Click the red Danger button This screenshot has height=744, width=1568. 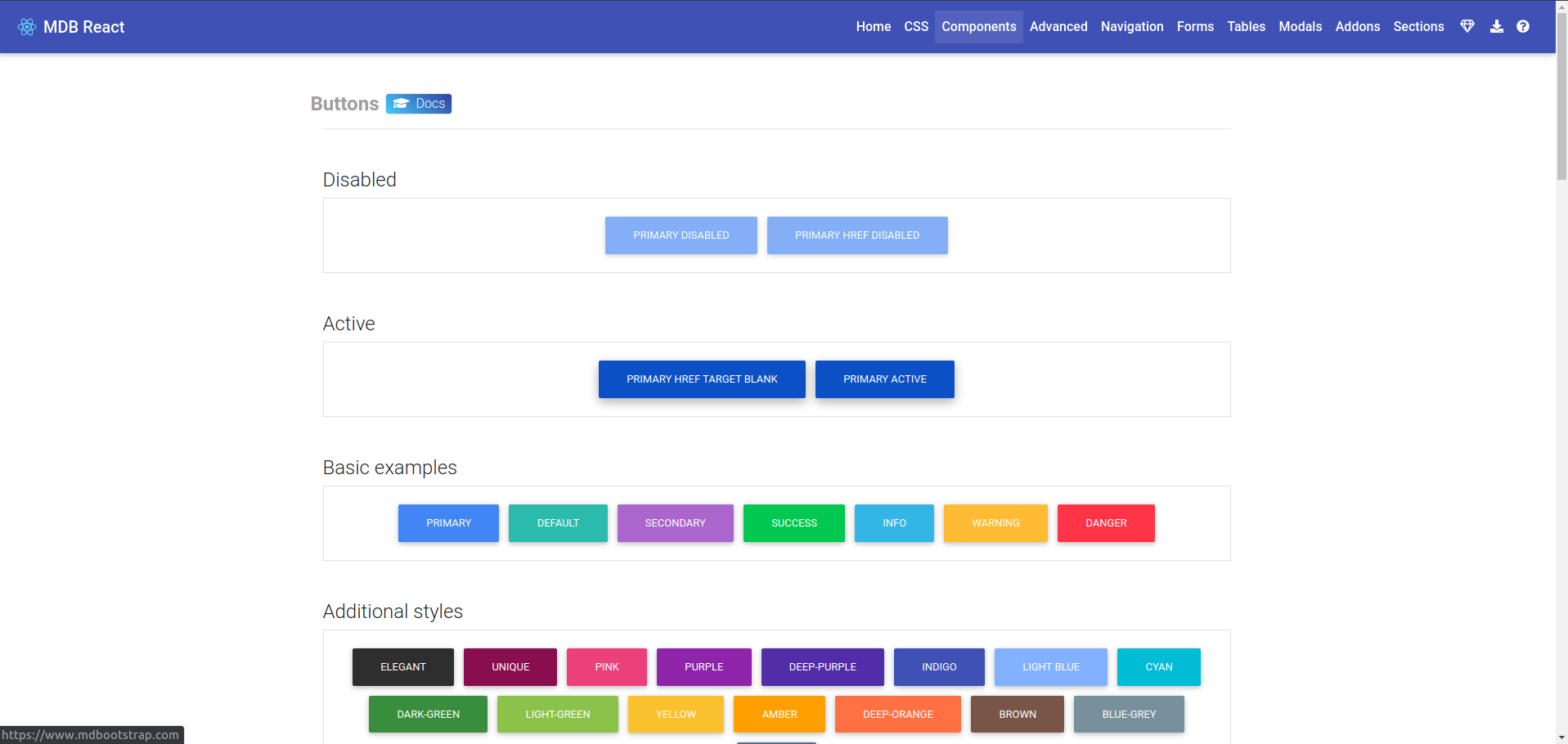point(1105,523)
